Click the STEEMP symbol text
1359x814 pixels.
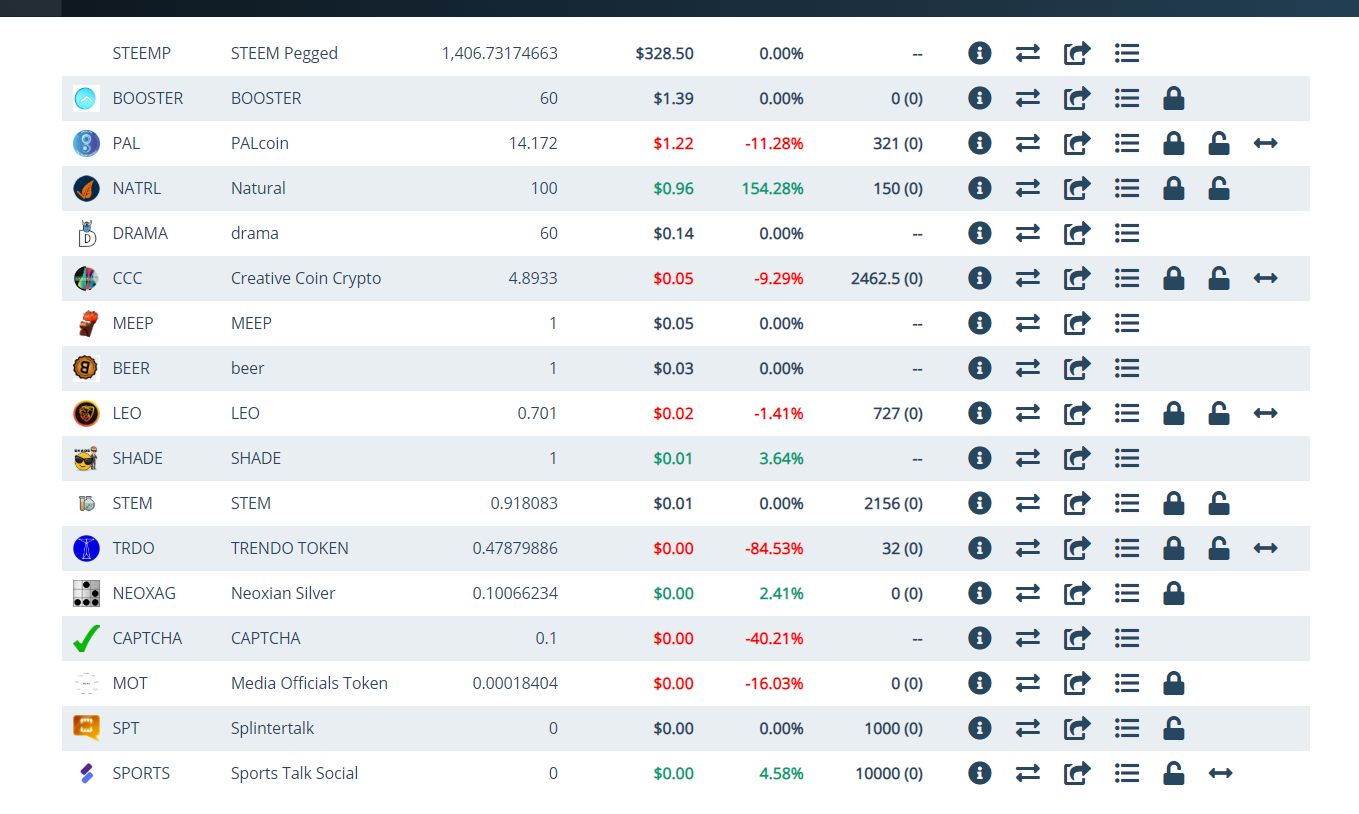(x=142, y=53)
